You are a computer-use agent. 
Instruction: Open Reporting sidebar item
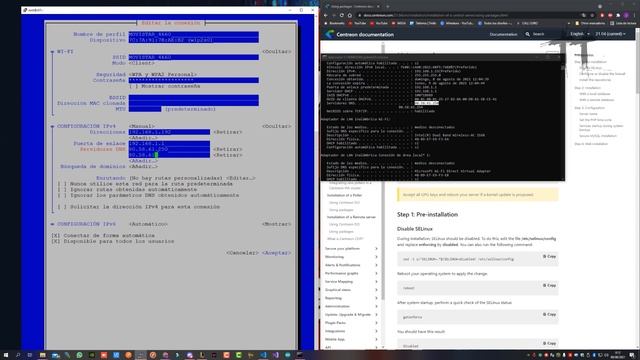(351, 298)
